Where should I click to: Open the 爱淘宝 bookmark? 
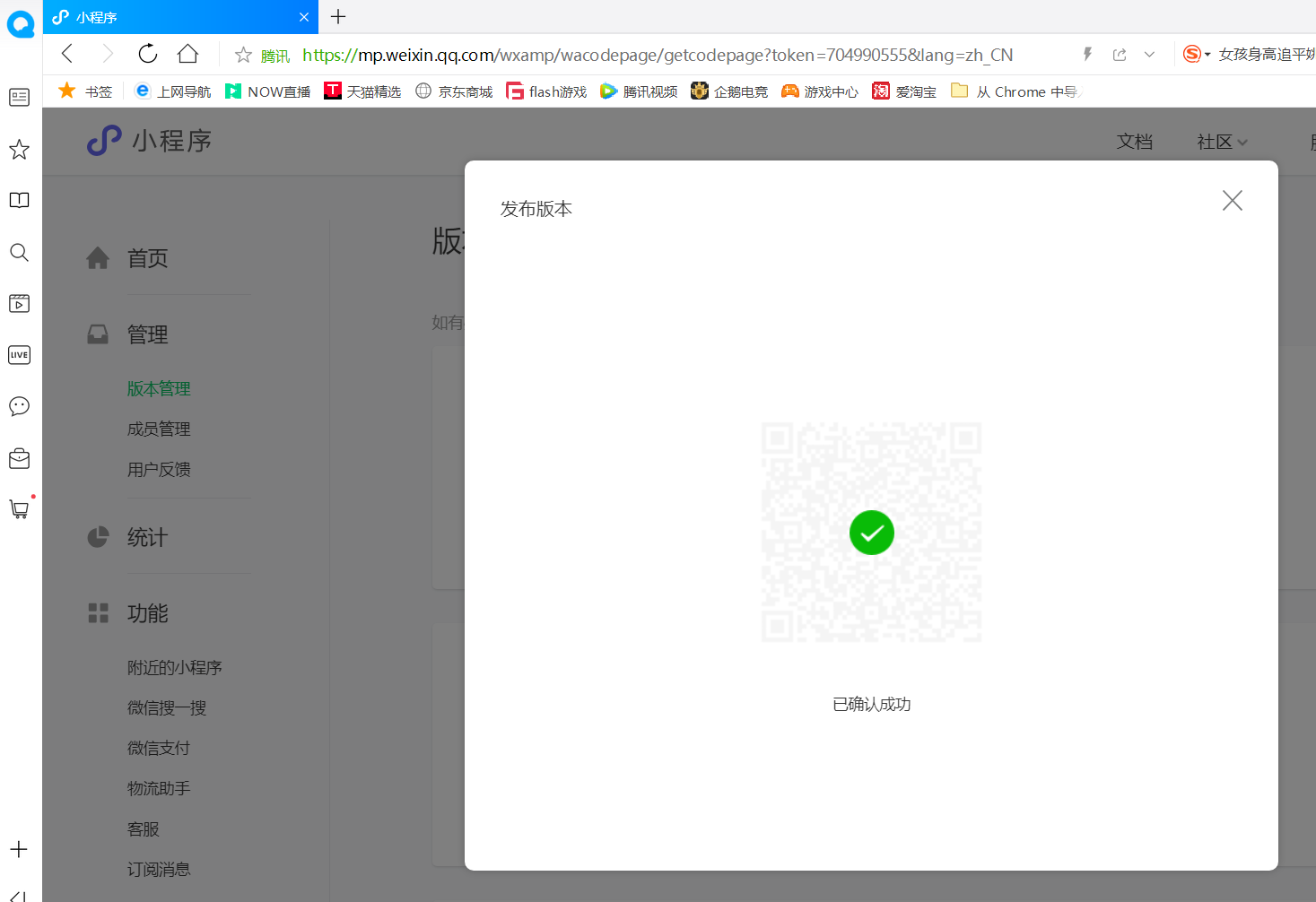[x=904, y=91]
